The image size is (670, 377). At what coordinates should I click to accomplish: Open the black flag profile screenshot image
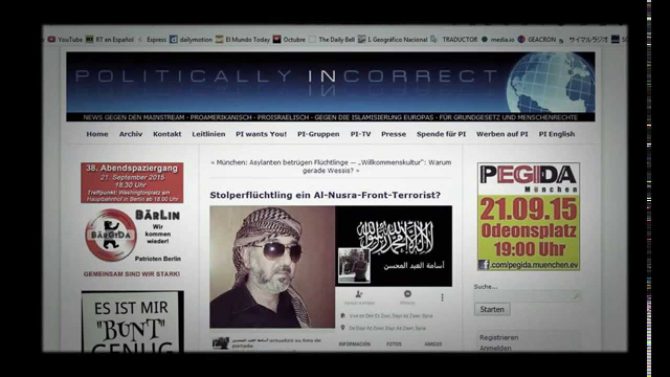point(394,246)
